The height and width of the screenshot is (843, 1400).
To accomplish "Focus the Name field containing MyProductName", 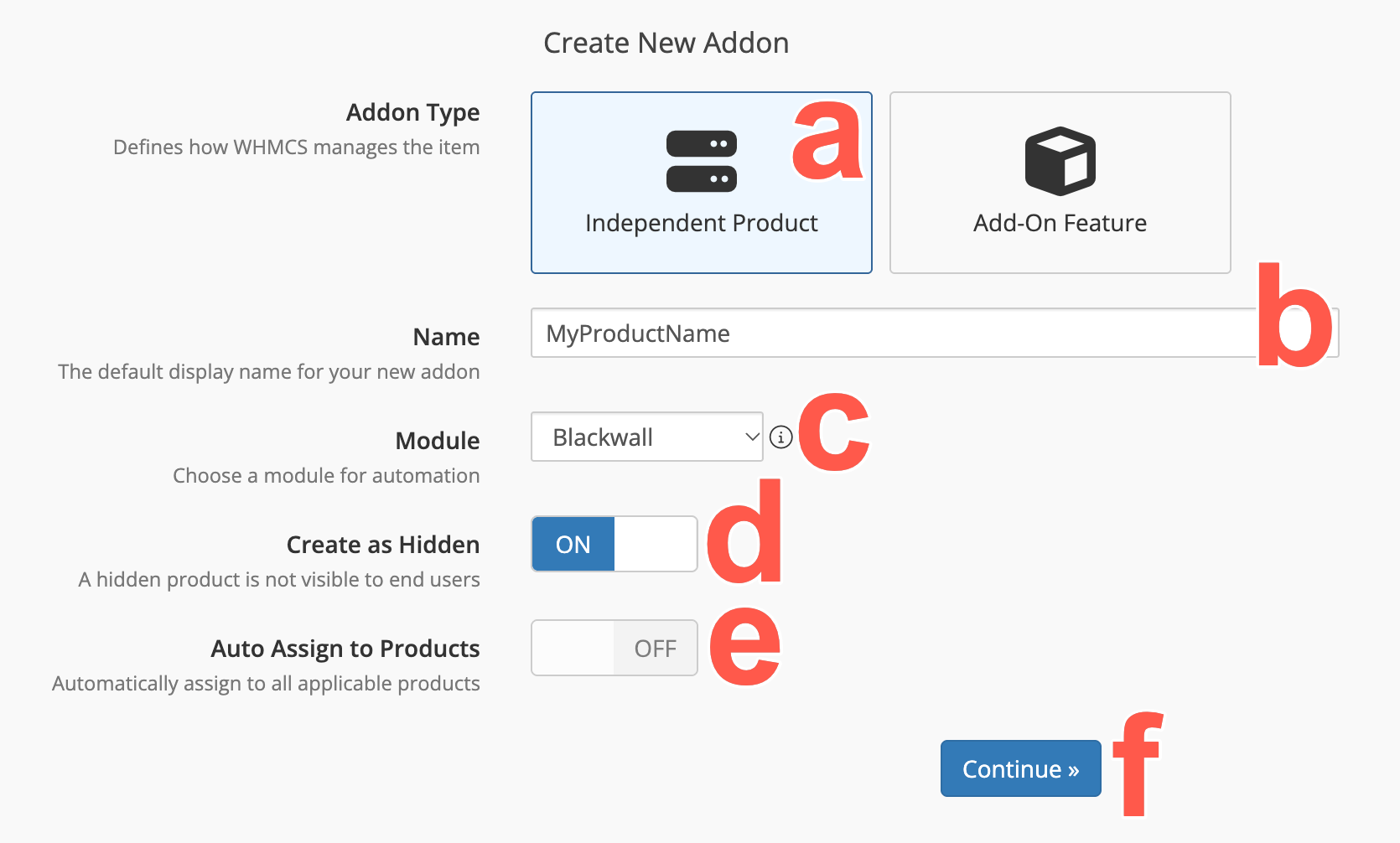I will [935, 333].
